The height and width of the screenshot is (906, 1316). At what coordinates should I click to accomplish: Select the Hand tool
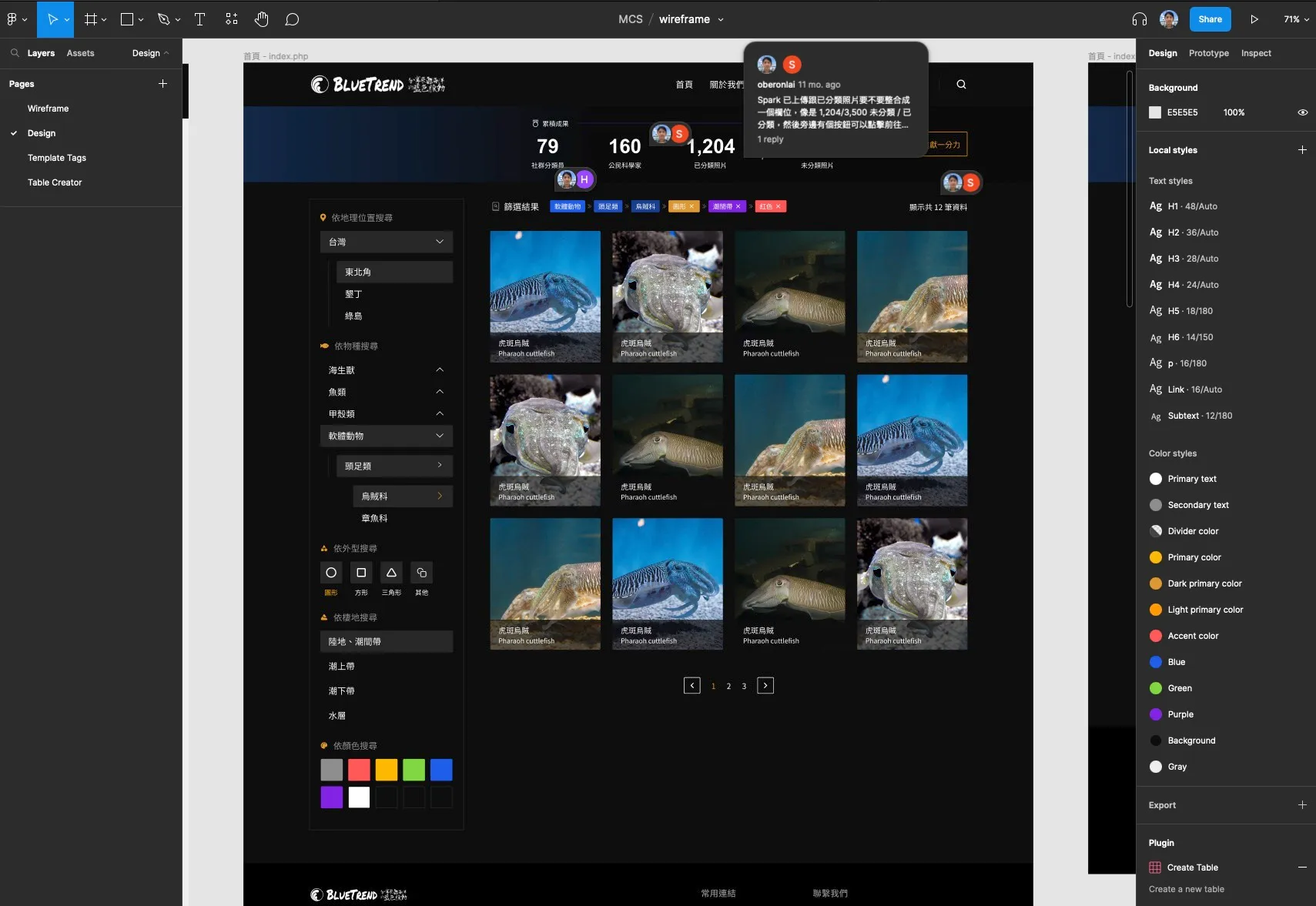(262, 18)
